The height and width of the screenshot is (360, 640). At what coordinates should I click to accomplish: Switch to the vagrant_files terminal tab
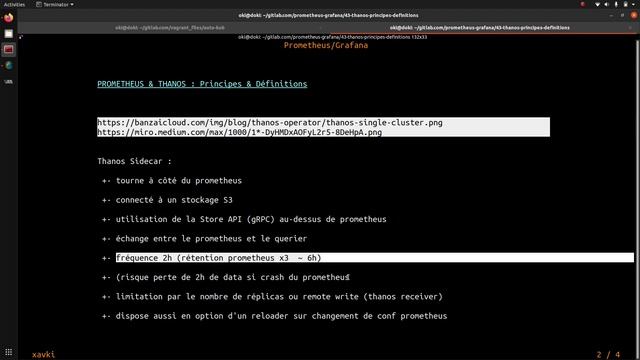170,28
